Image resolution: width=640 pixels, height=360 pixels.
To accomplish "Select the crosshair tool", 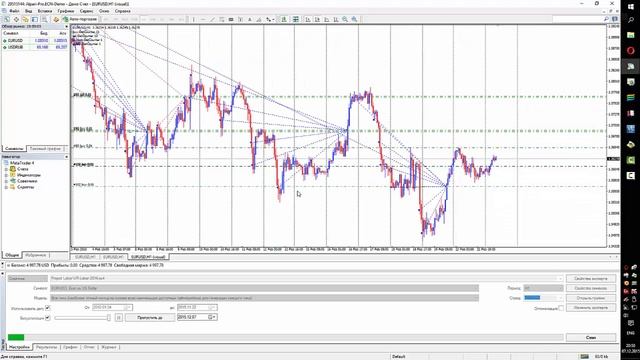I will coord(16,19).
